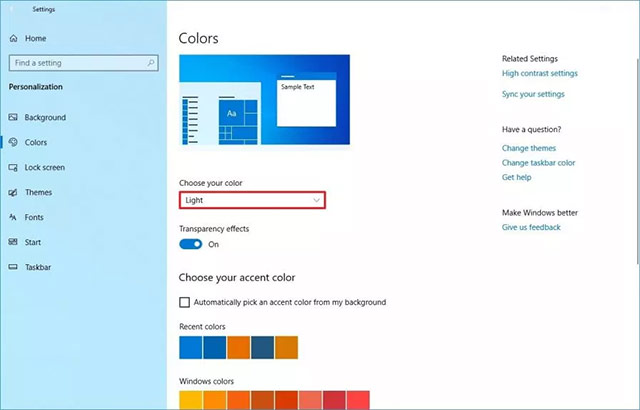Viewport: 640px width, 410px height.
Task: Click the Home icon in sidebar
Action: pyautogui.click(x=13, y=38)
